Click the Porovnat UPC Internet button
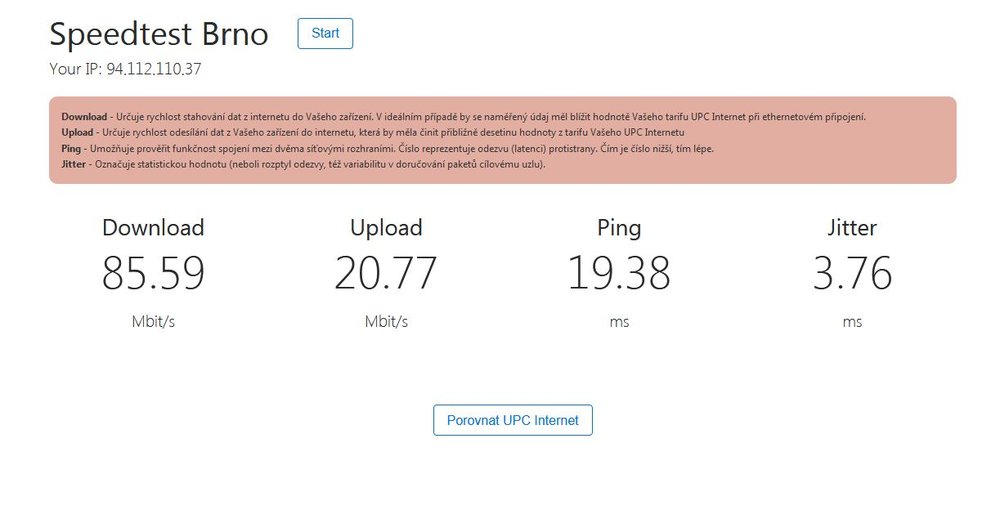 click(513, 420)
